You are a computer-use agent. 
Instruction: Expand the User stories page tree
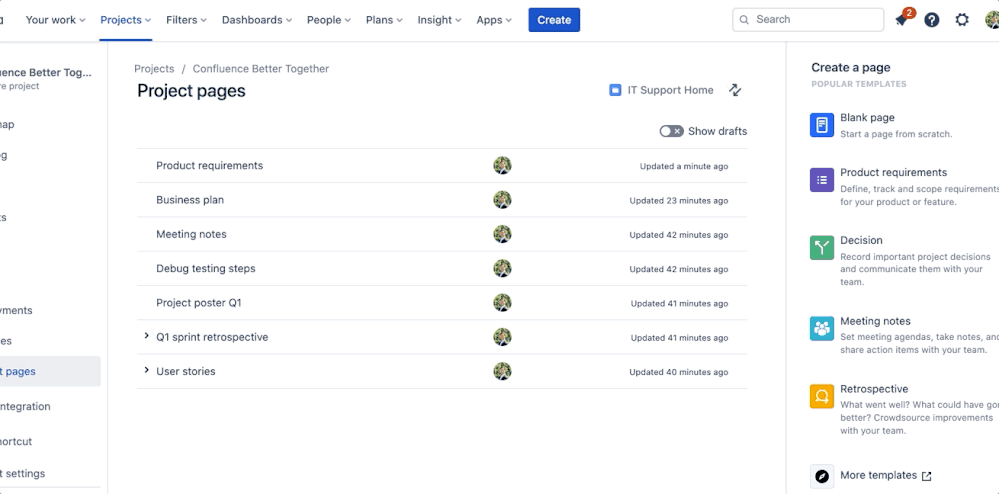coord(147,370)
